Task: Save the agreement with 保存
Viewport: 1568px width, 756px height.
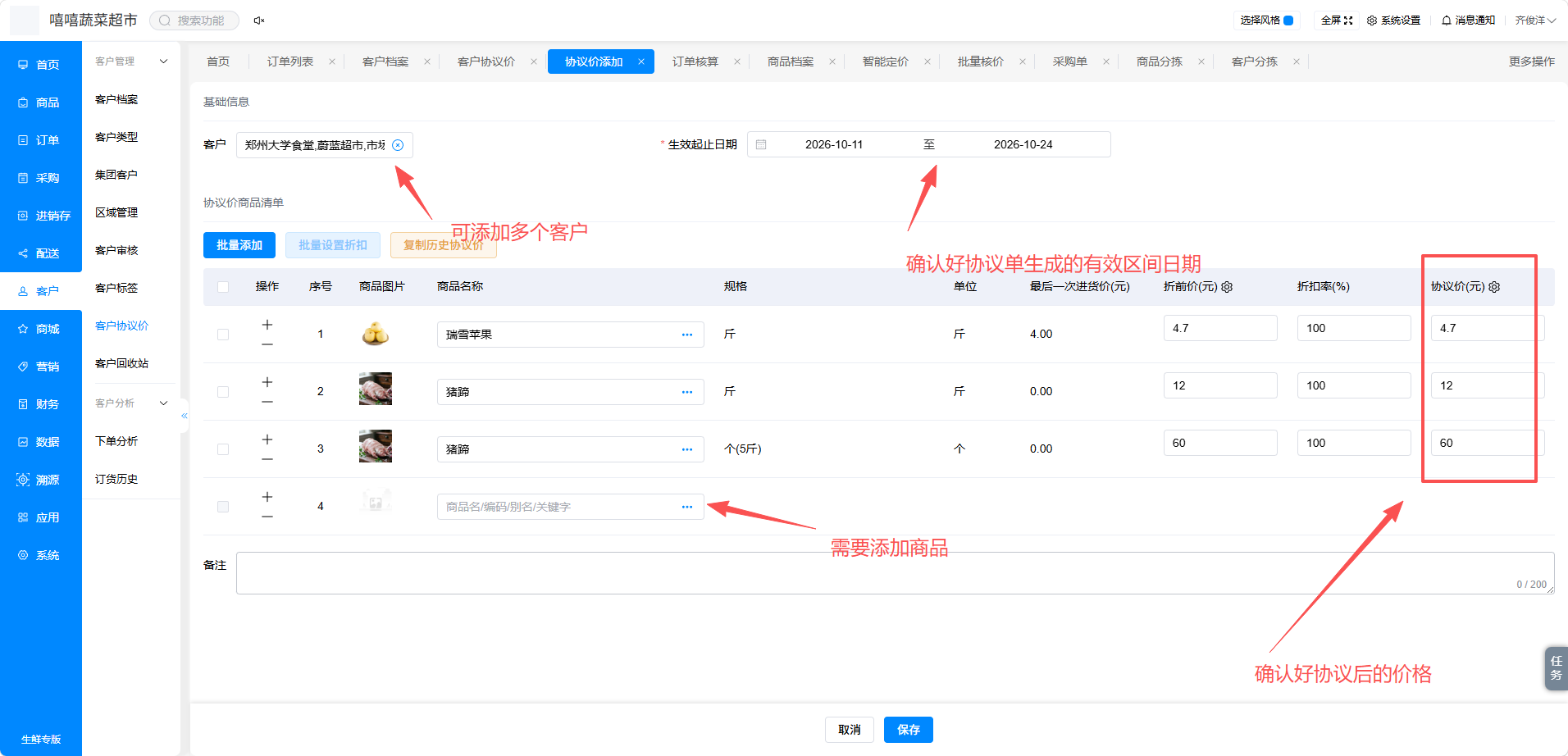Action: pos(909,730)
